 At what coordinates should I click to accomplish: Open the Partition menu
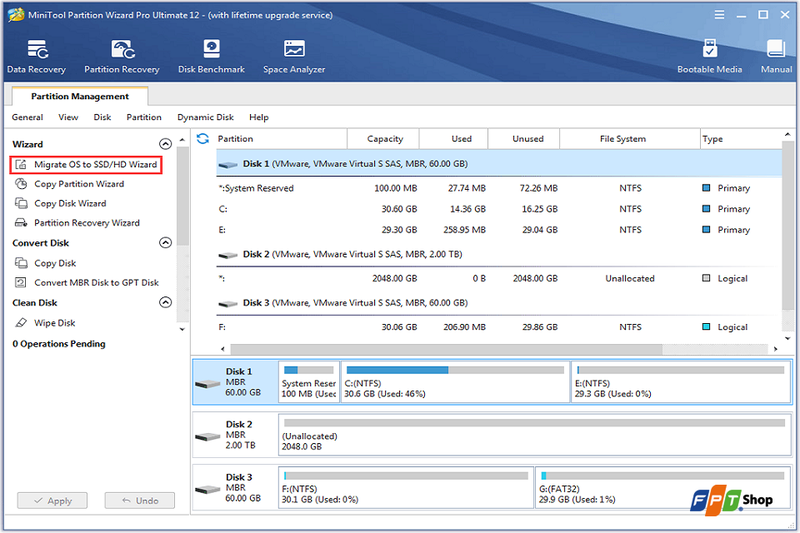tap(144, 117)
